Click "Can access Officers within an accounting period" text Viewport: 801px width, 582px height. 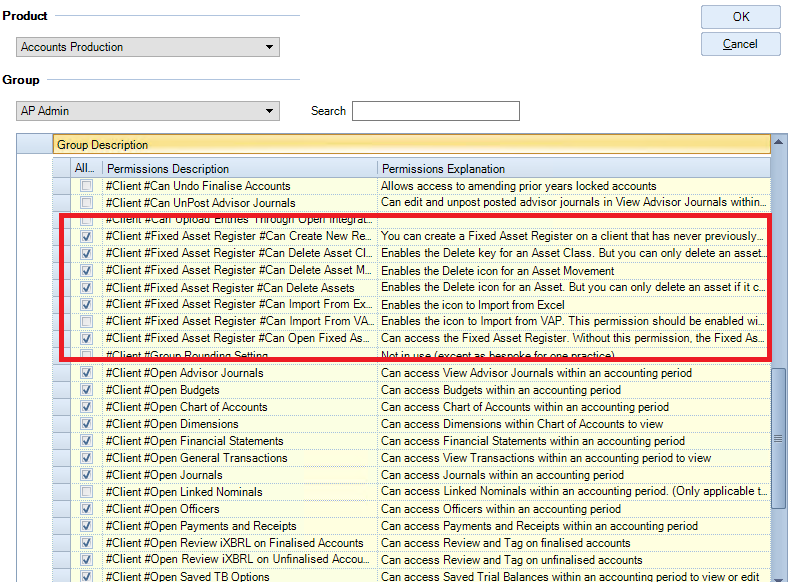pyautogui.click(x=501, y=509)
